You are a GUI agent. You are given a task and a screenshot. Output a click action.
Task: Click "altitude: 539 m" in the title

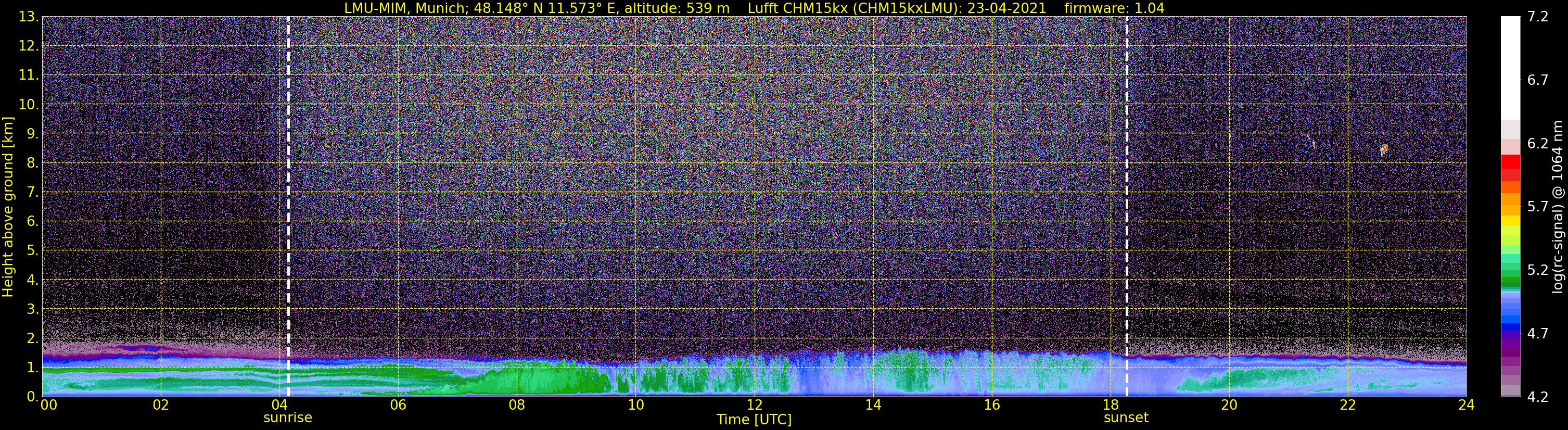[x=677, y=8]
